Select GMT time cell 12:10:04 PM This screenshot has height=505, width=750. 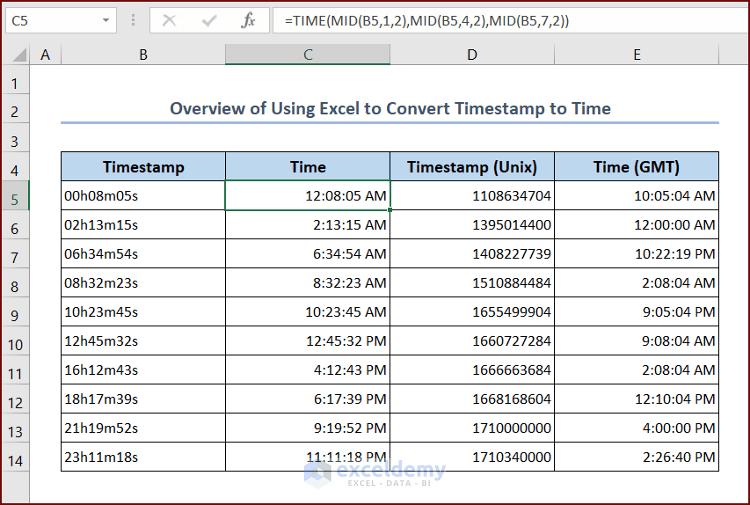[x=637, y=399]
